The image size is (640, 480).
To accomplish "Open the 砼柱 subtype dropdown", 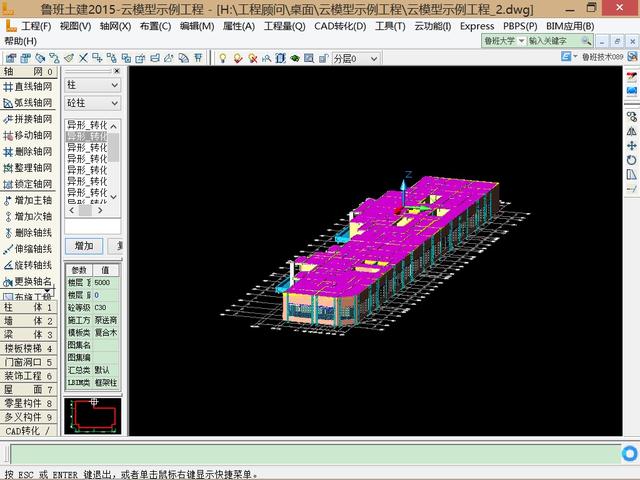I will [x=92, y=103].
